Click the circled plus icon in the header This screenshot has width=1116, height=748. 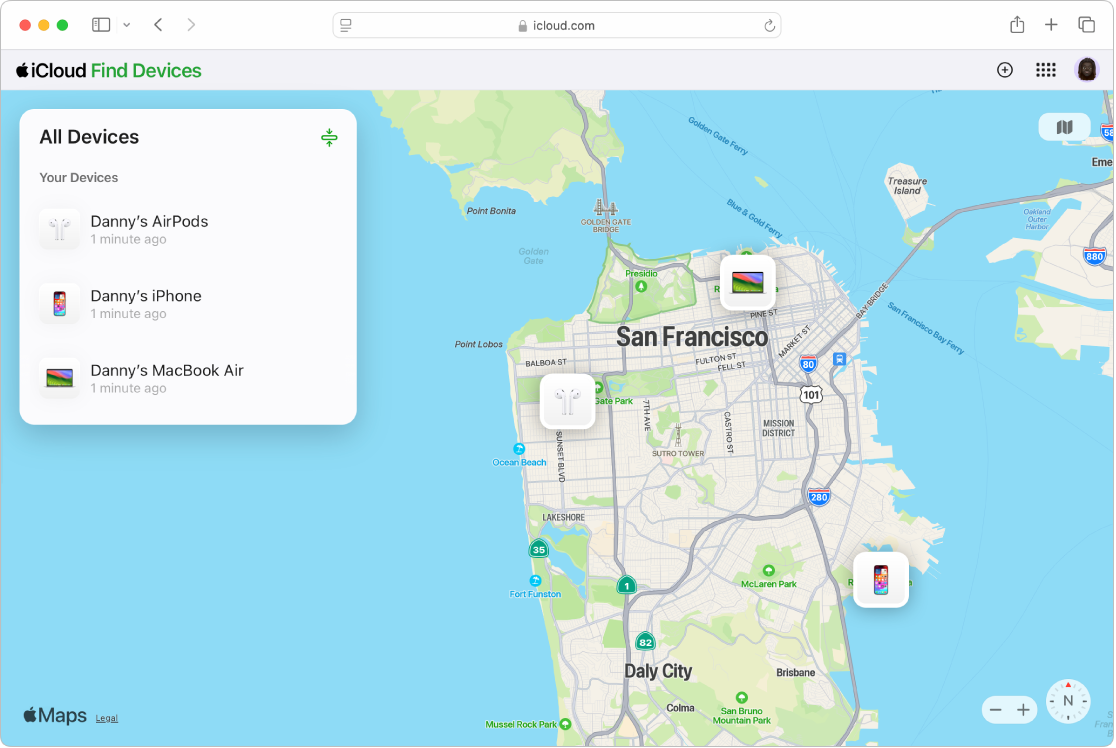pos(1004,70)
